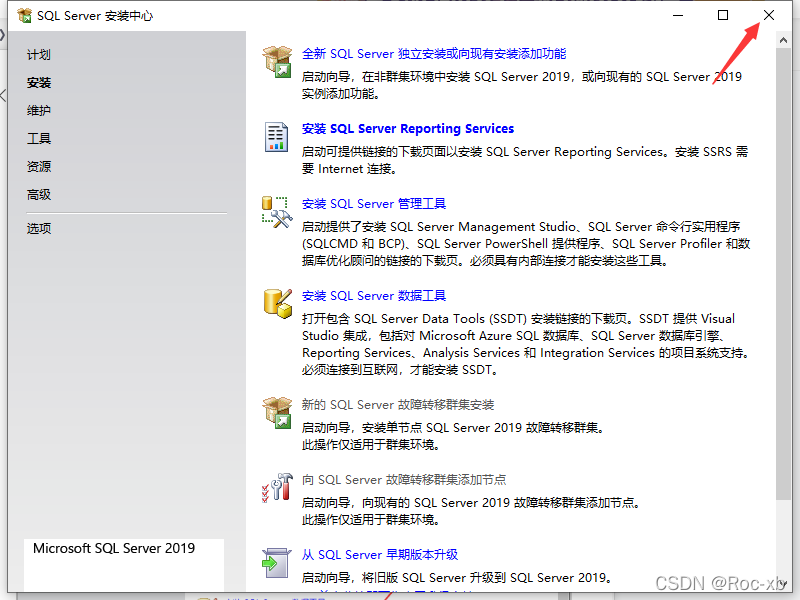Image resolution: width=800 pixels, height=600 pixels.
Task: Click the new failover cluster installation icon
Action: pos(276,412)
